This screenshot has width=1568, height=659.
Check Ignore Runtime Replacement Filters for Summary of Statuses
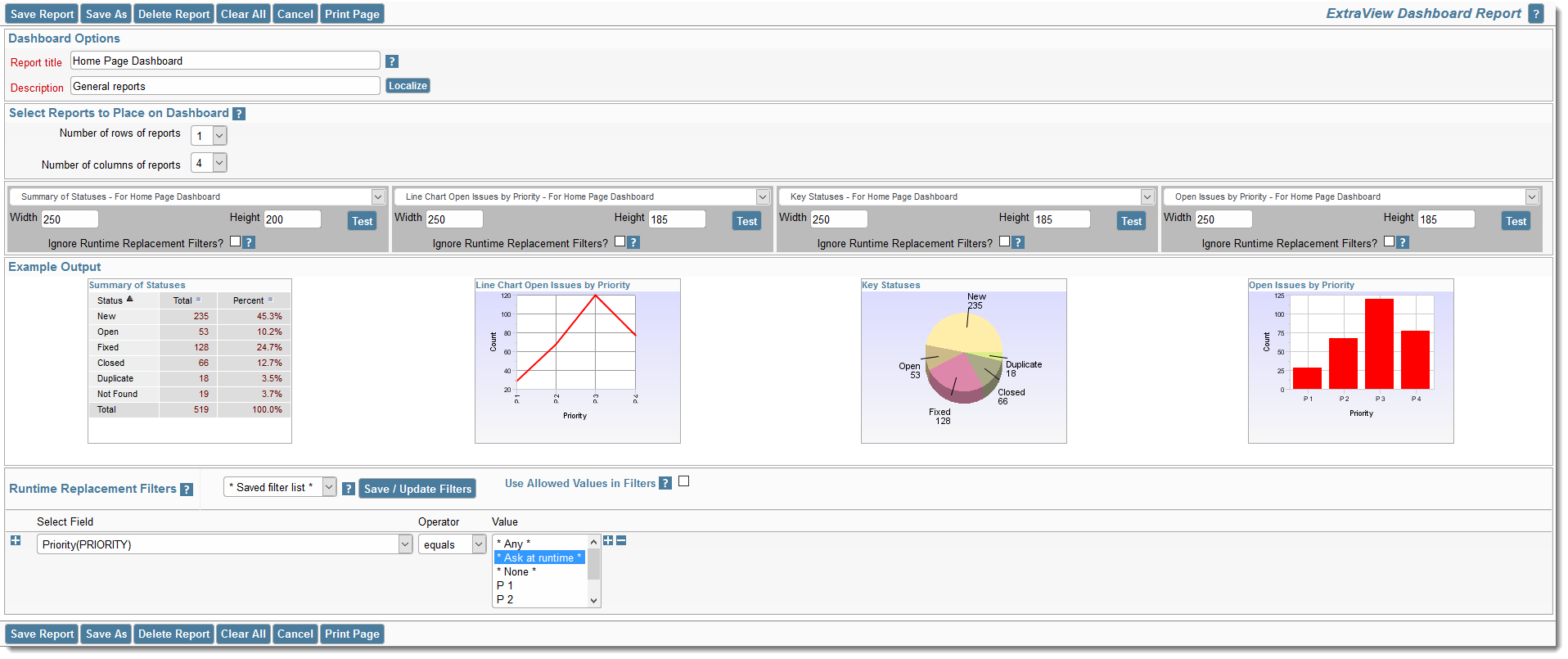click(236, 241)
